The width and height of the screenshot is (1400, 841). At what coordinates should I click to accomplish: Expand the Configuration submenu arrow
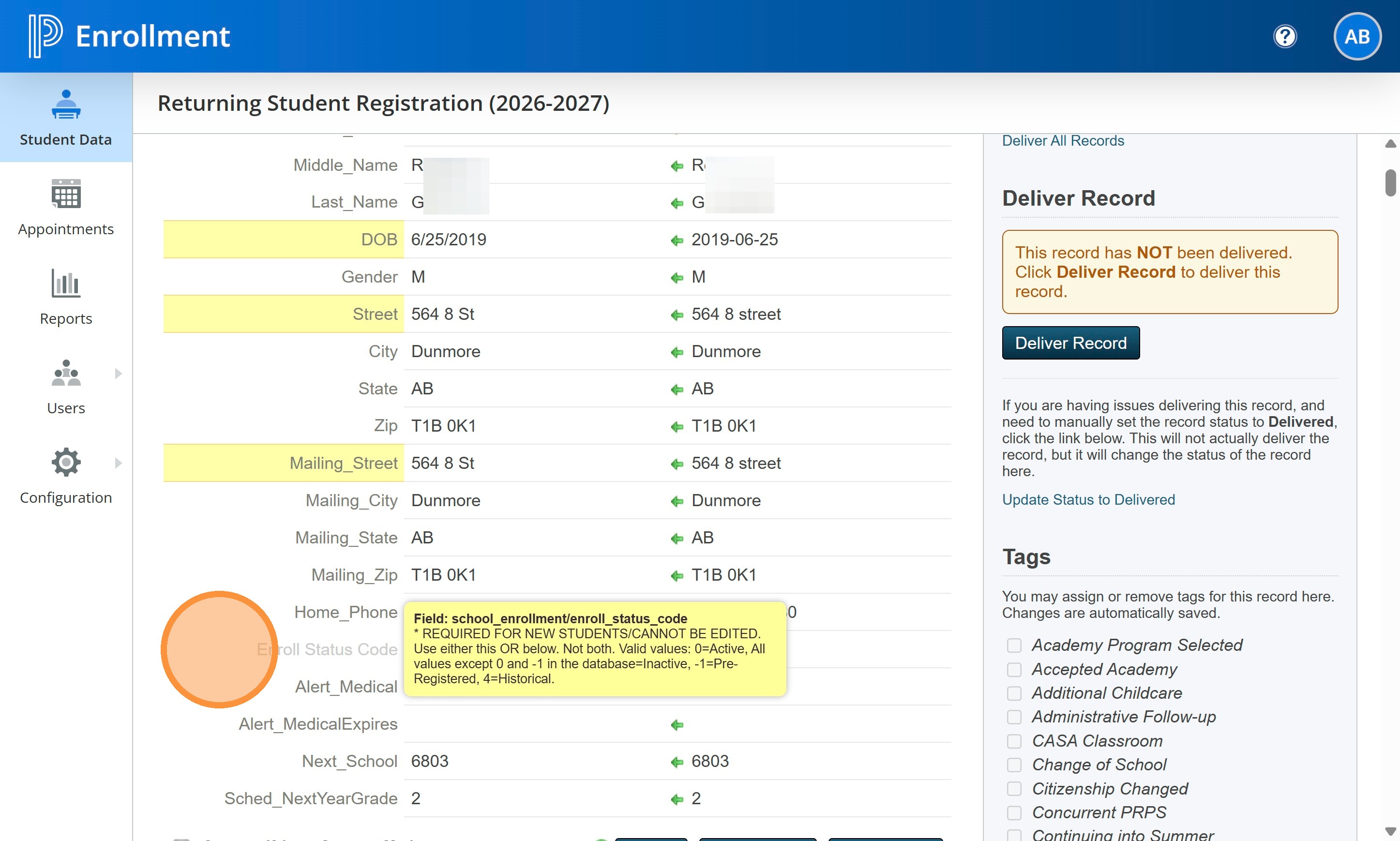tap(118, 463)
